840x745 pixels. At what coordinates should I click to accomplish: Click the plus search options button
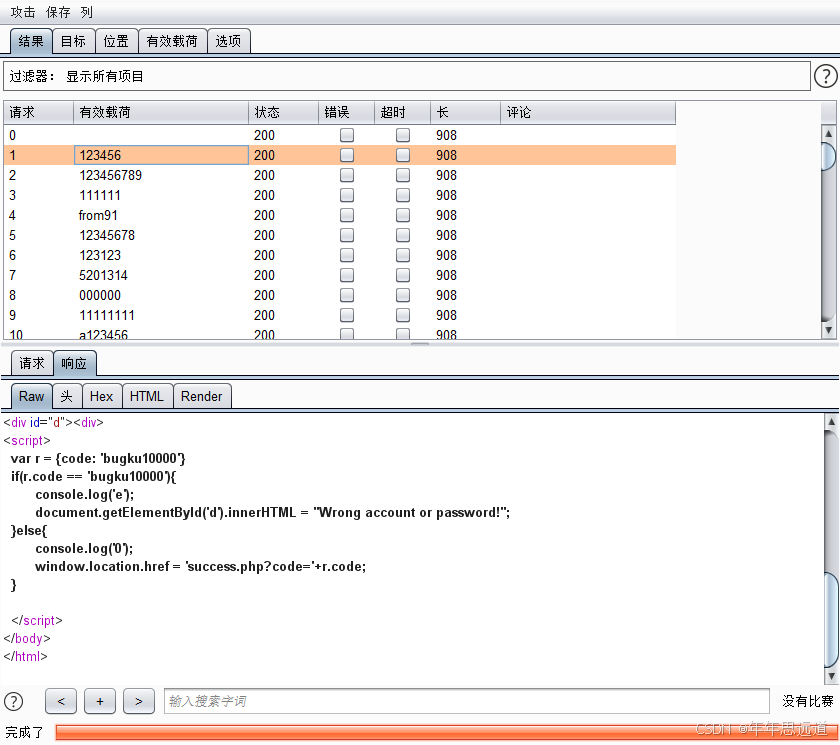100,701
